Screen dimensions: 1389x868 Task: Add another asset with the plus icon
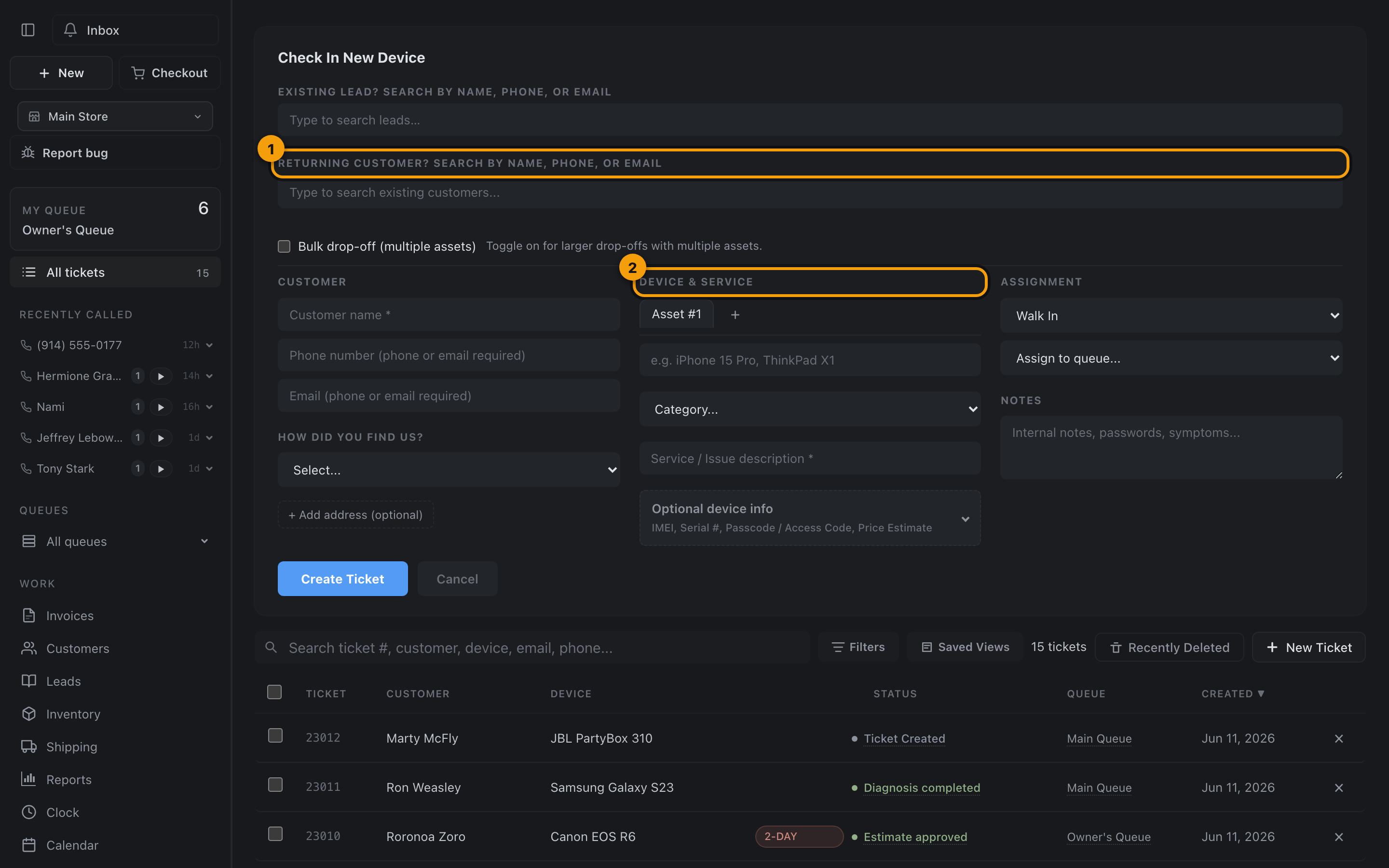pos(735,314)
